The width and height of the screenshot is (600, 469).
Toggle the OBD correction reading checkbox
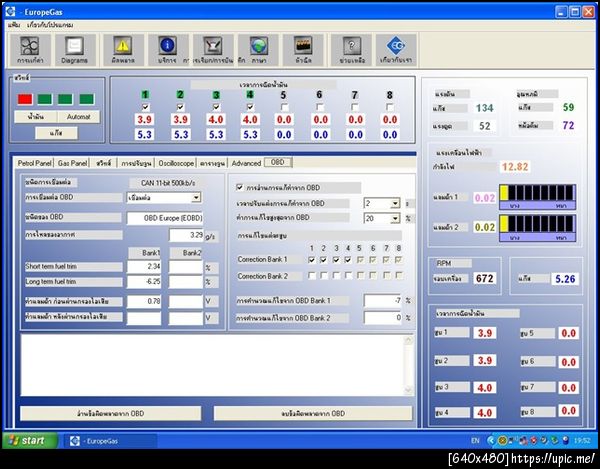coord(240,187)
